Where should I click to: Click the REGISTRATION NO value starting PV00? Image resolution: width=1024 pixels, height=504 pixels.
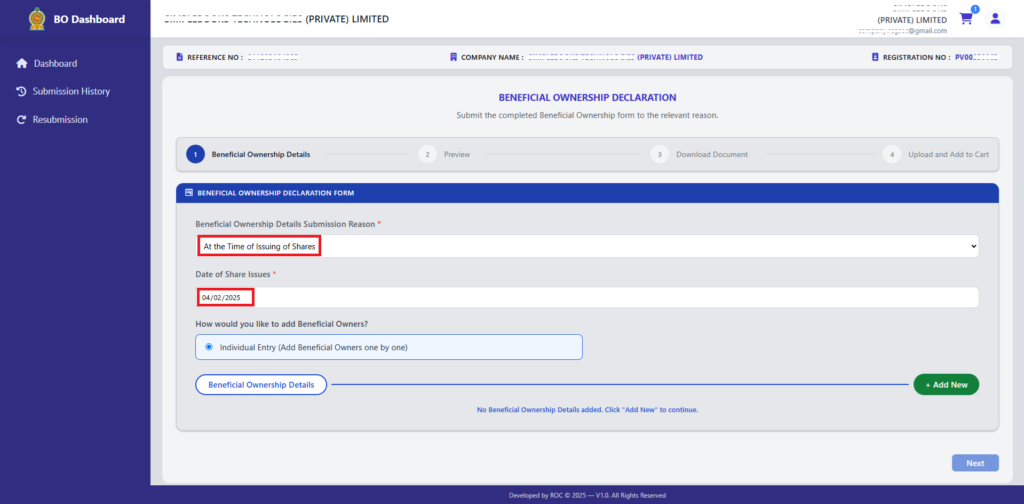click(976, 57)
